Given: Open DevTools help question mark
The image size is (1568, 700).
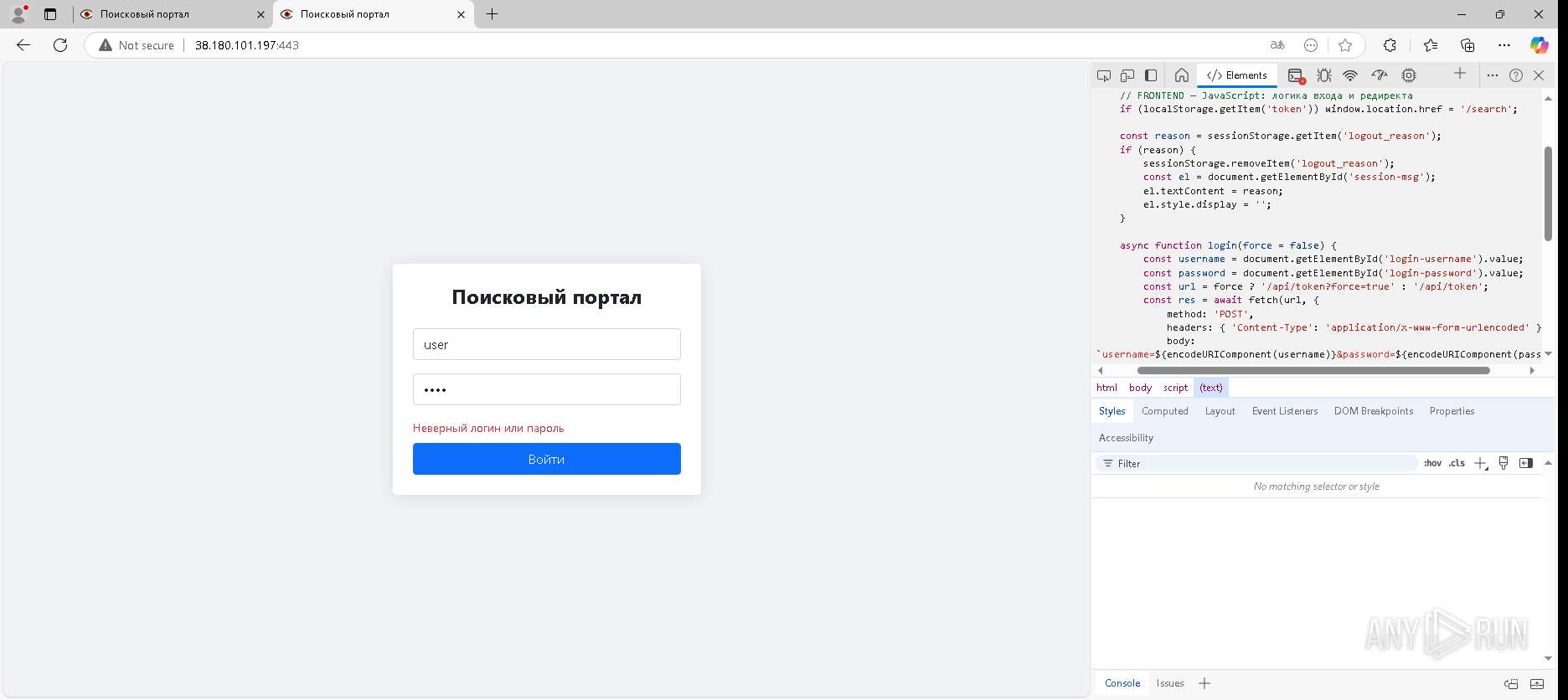Looking at the screenshot, I should click(x=1516, y=75).
